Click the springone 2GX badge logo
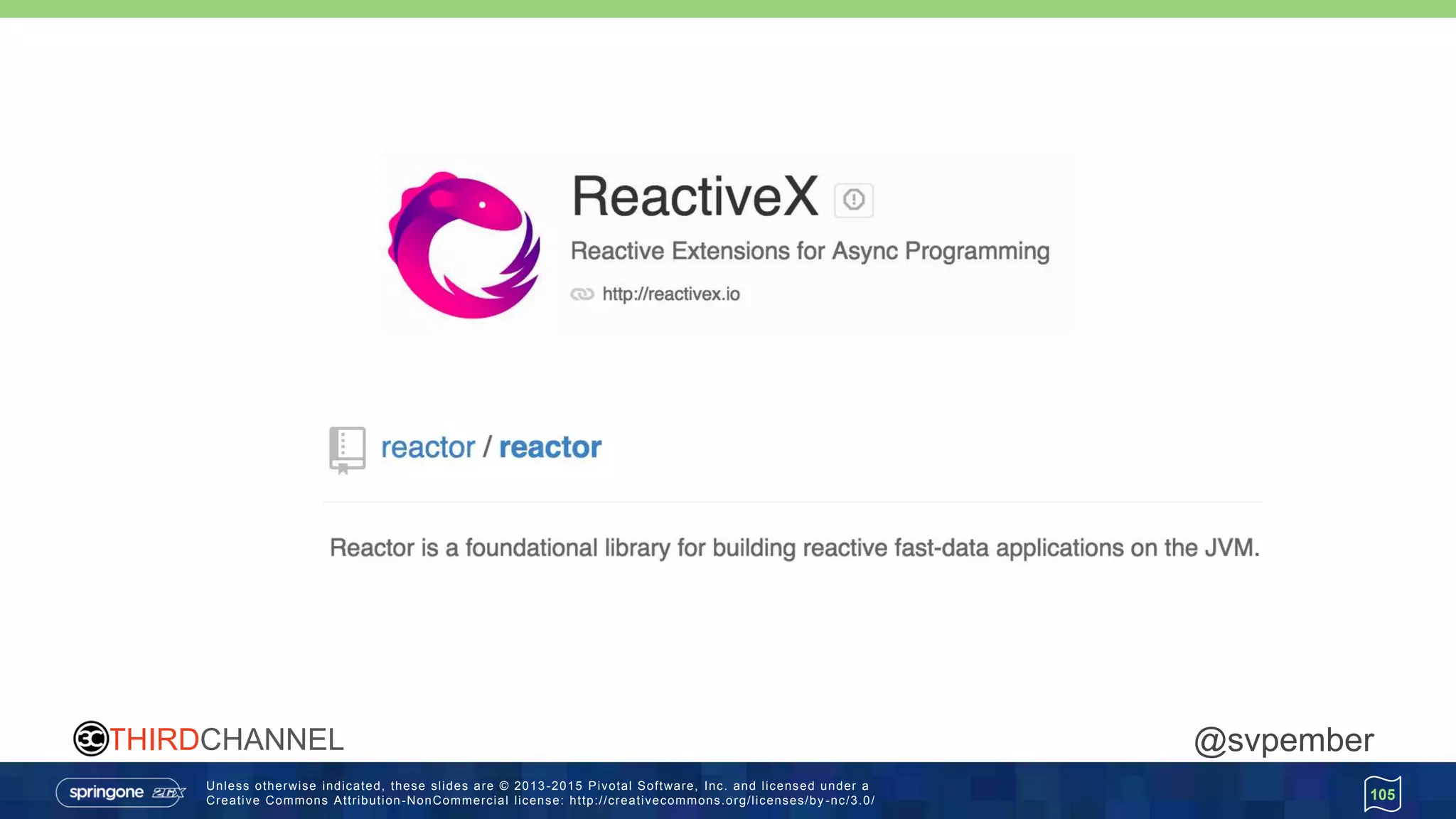Screen dimensions: 1456x819 pos(121,792)
